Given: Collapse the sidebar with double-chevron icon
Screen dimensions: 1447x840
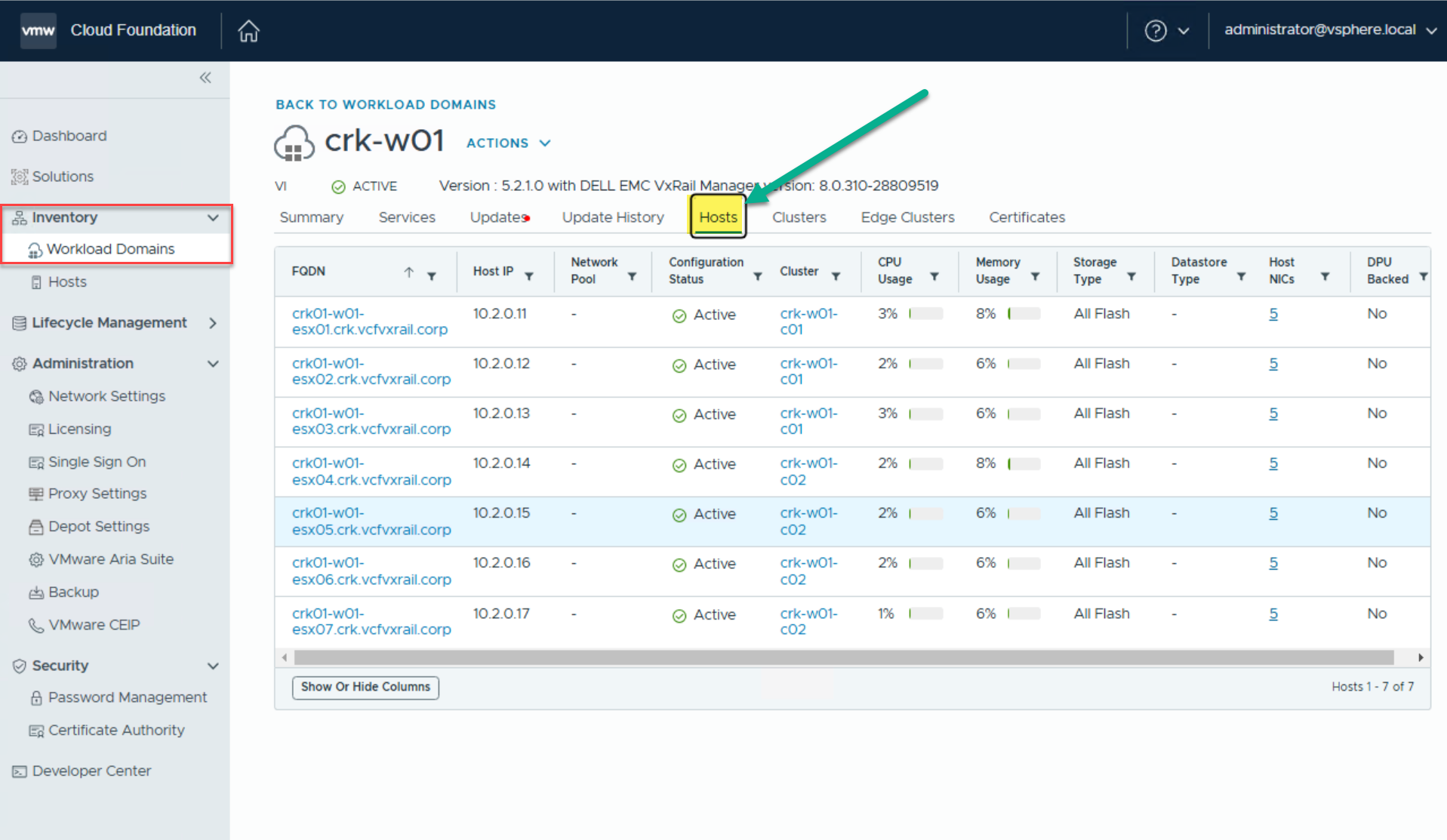Looking at the screenshot, I should coord(205,78).
